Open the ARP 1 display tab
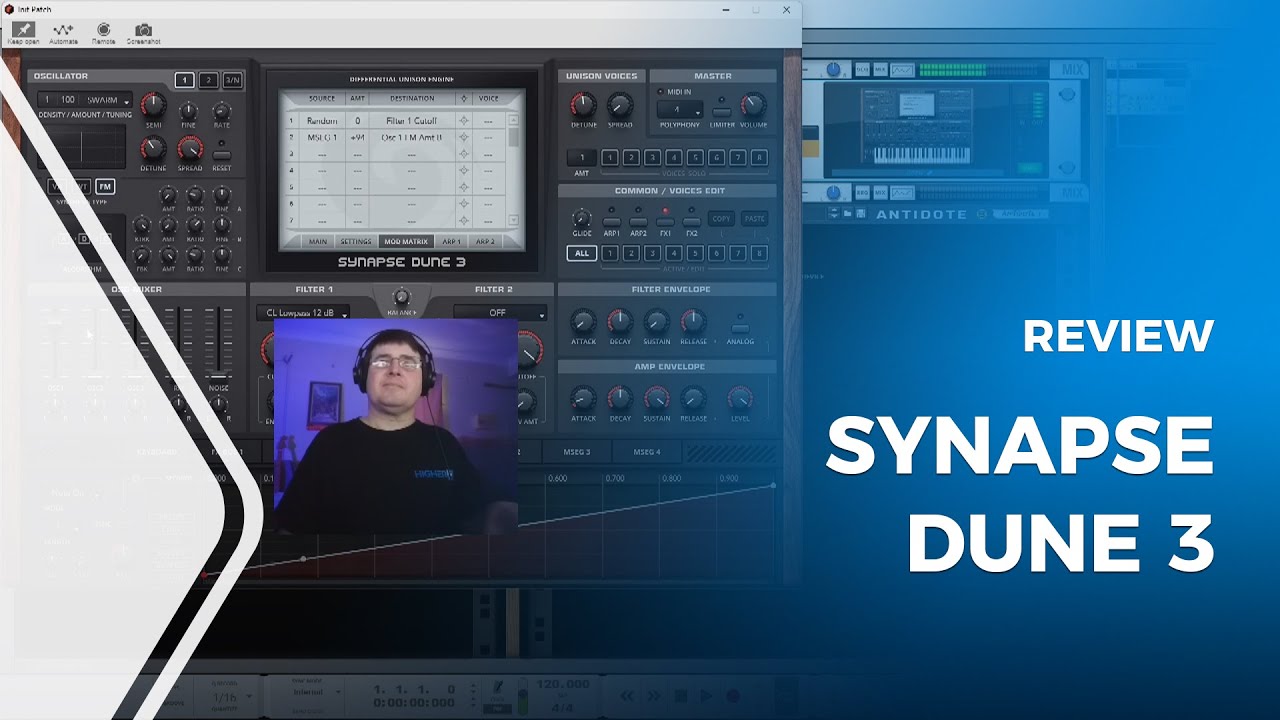The width and height of the screenshot is (1280, 720). pyautogui.click(x=452, y=241)
